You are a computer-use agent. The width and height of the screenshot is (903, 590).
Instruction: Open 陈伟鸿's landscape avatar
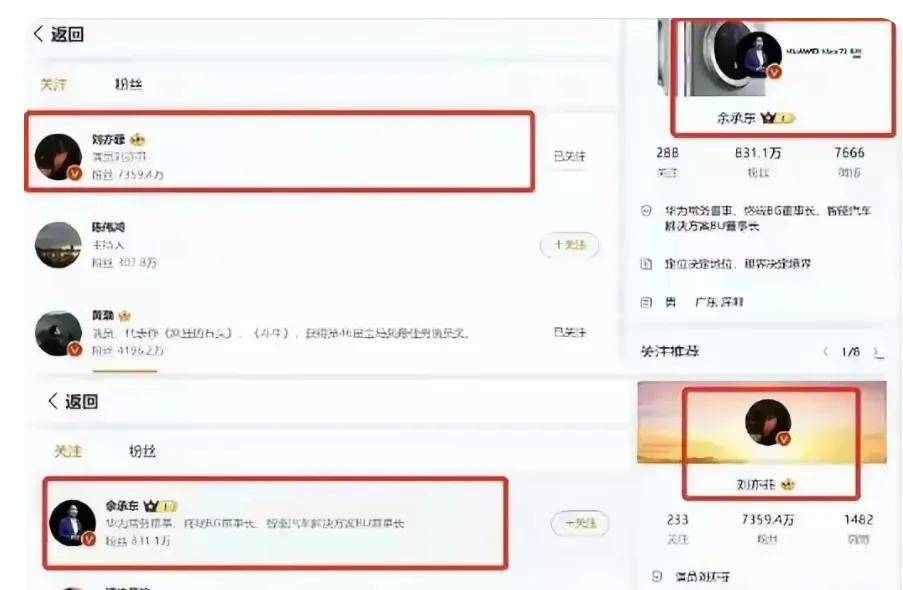pos(58,245)
